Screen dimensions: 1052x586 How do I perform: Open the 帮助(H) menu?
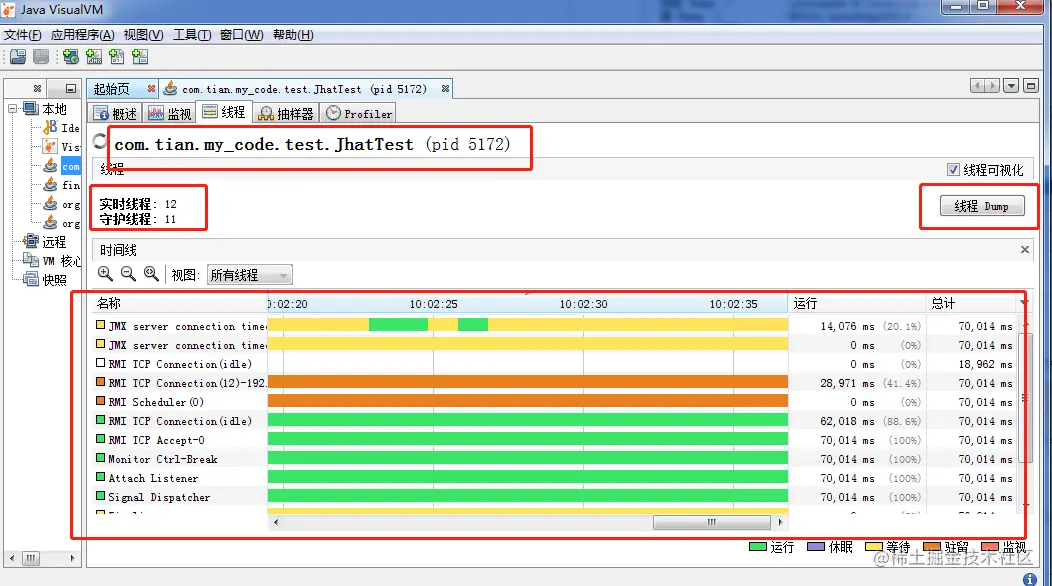(x=293, y=35)
